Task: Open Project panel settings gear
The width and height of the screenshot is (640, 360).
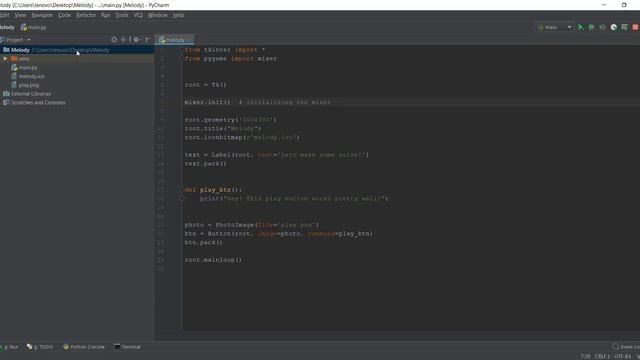Action: click(x=136, y=40)
